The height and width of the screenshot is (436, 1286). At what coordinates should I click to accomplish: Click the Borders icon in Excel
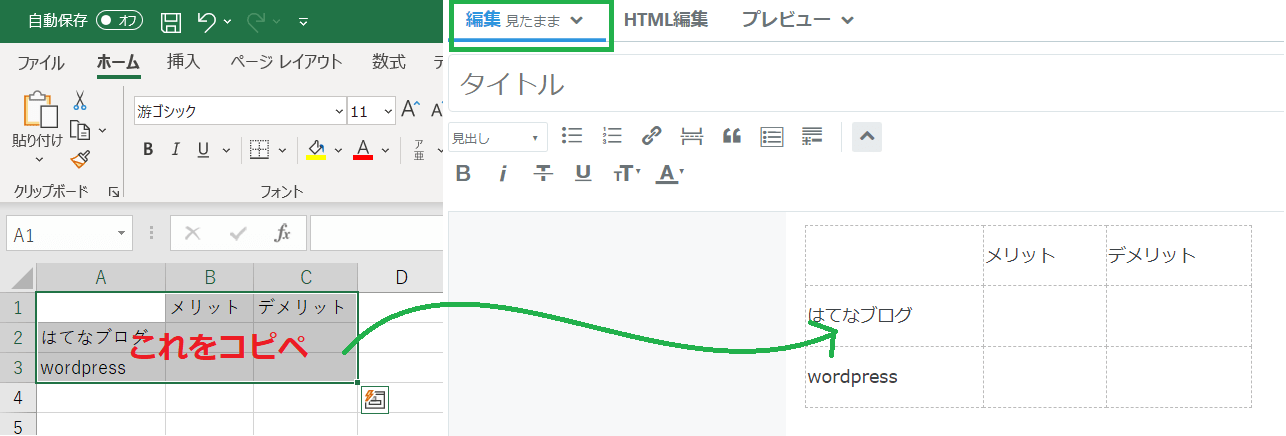point(259,150)
